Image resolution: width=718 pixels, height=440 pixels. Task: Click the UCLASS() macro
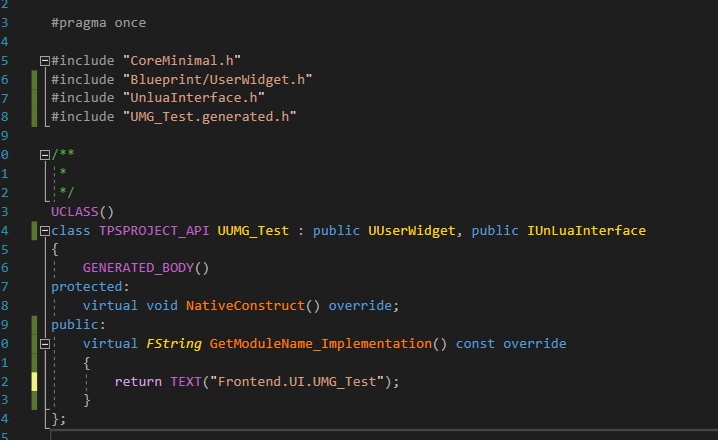(82, 212)
